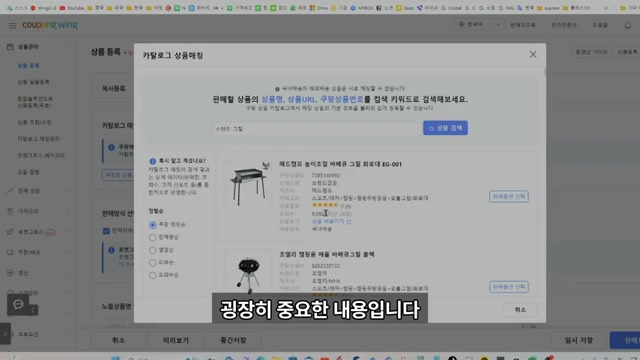Close the 카탈로그 상품매칭 dialog

click(x=533, y=54)
